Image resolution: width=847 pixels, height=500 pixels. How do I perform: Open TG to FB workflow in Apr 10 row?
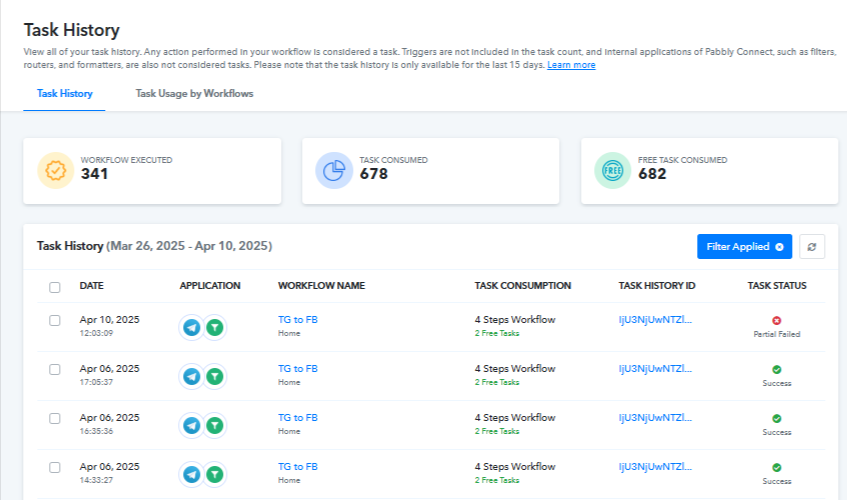(298, 320)
